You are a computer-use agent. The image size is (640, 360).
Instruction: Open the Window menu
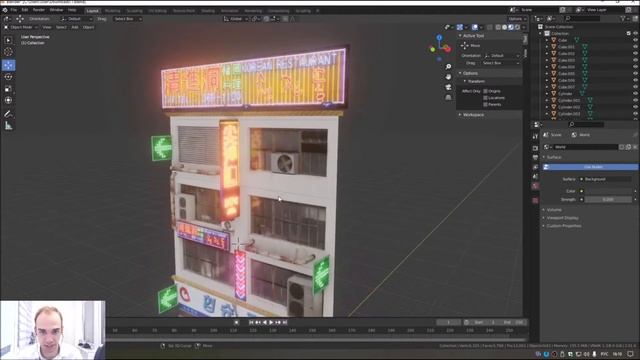tap(56, 10)
